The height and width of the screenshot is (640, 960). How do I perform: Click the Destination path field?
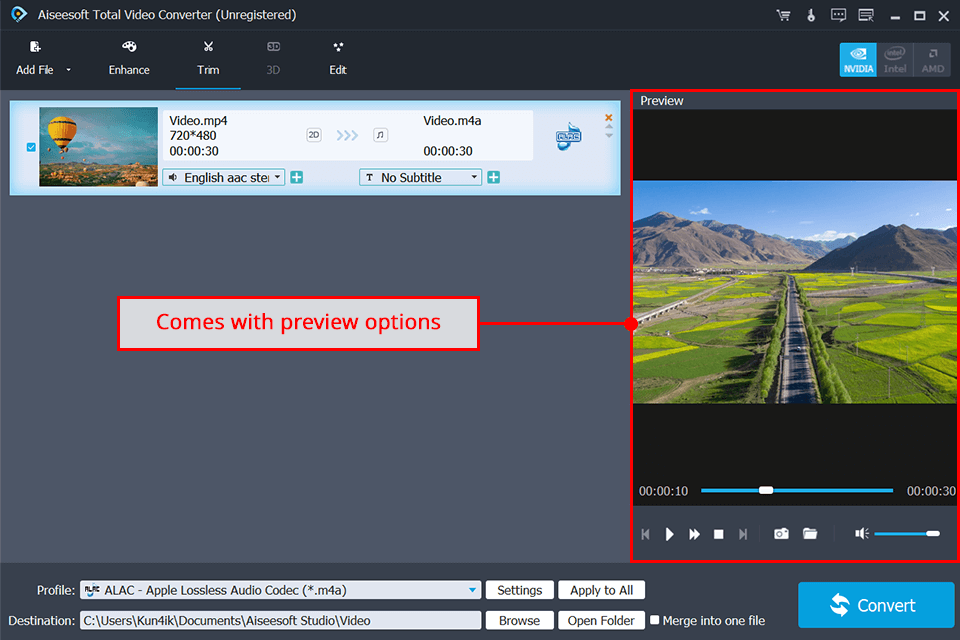[280, 620]
